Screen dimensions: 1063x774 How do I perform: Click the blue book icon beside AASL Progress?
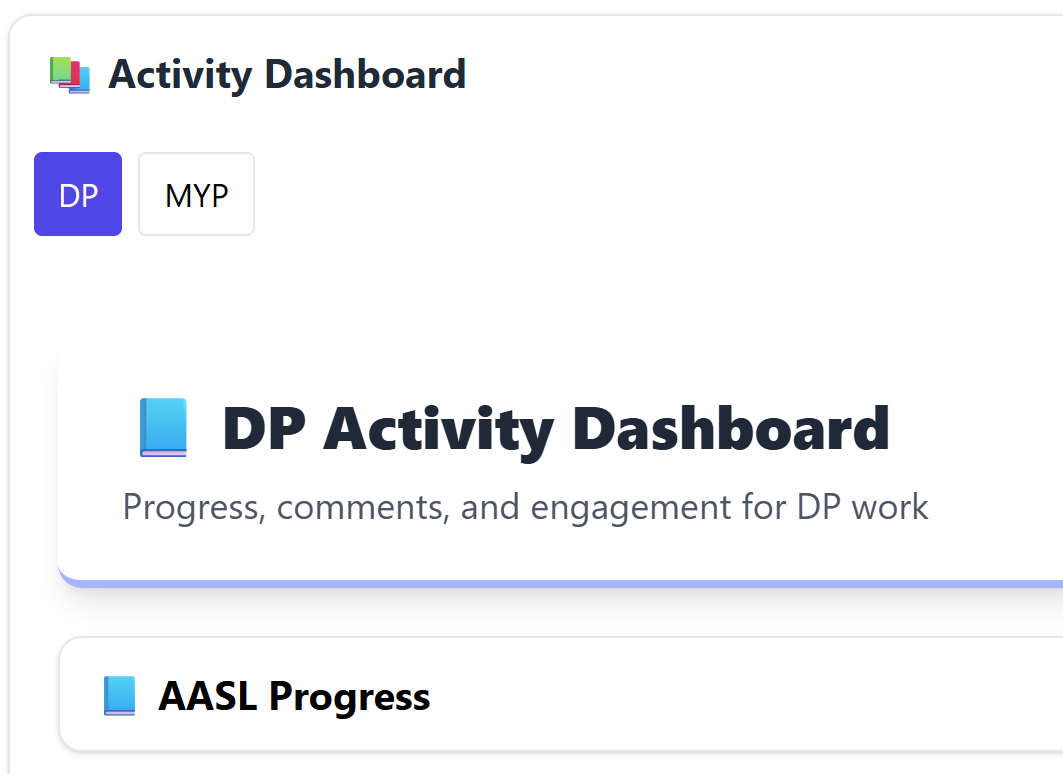pyautogui.click(x=119, y=695)
